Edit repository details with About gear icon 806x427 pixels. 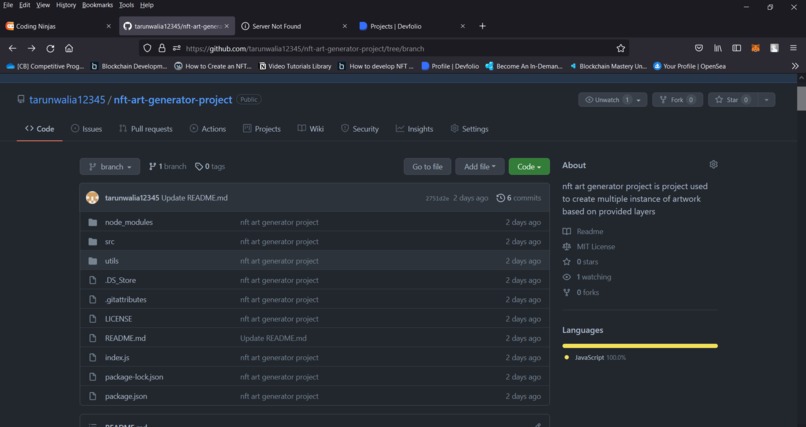click(x=713, y=165)
